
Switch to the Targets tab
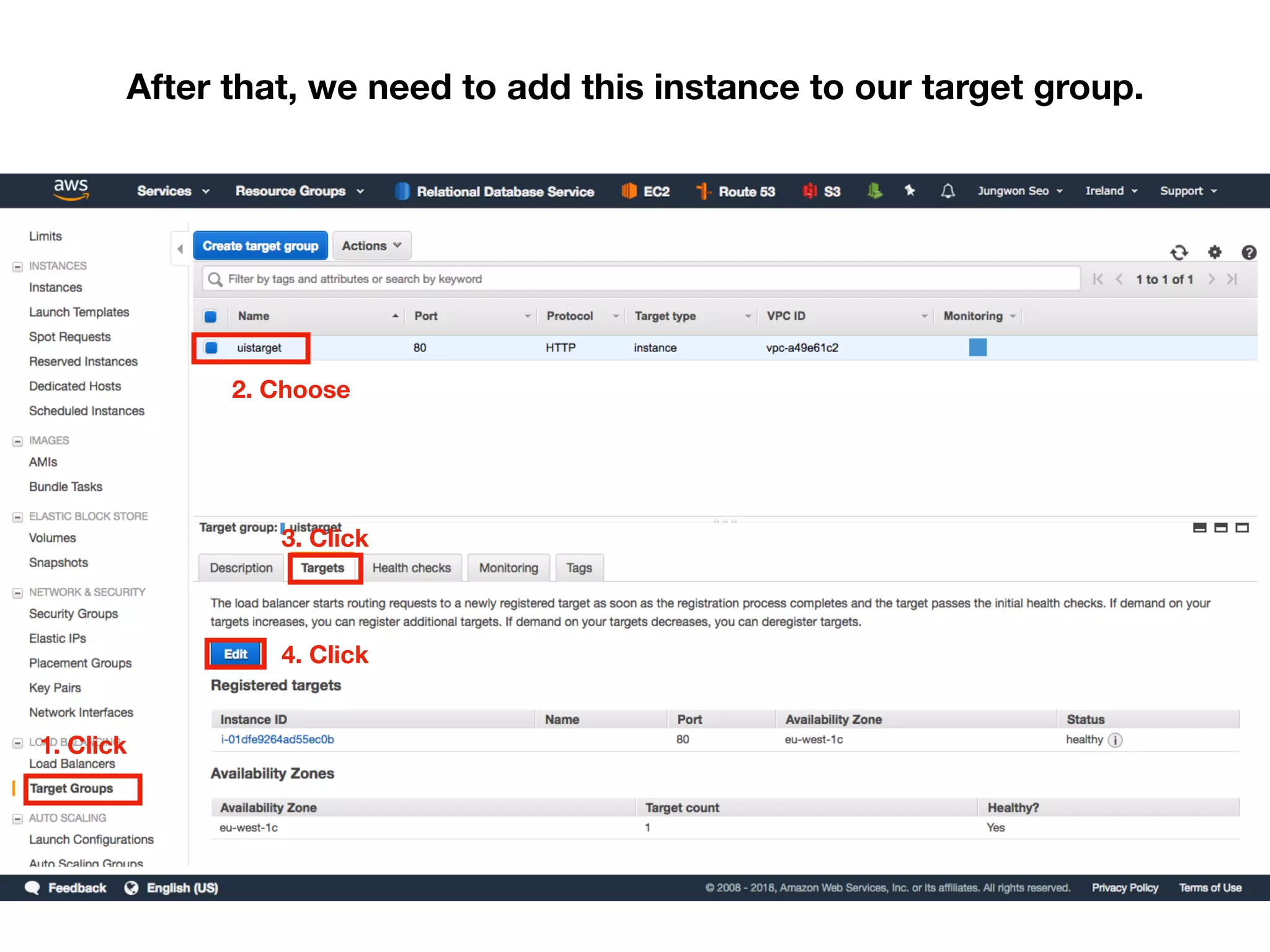click(x=322, y=568)
